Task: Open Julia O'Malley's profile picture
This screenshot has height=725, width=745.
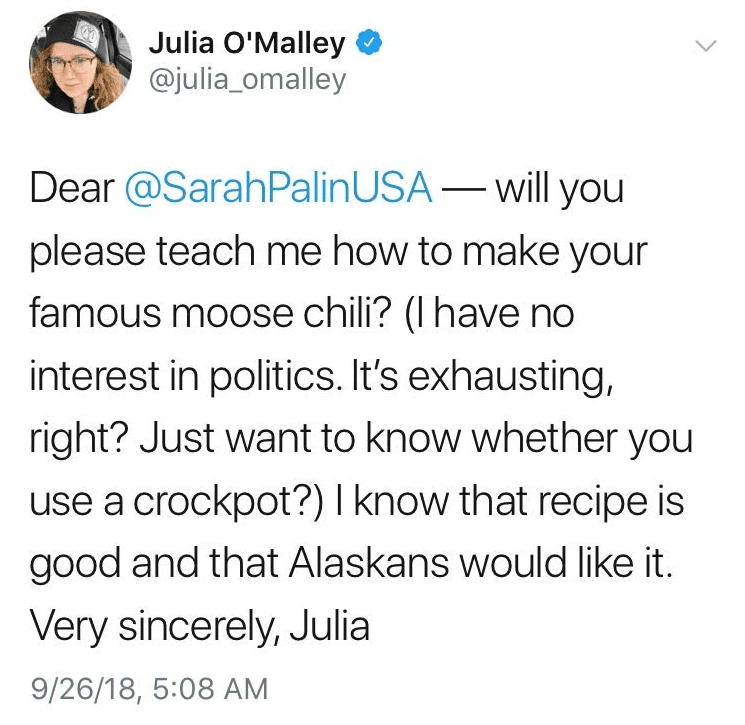Action: click(81, 62)
